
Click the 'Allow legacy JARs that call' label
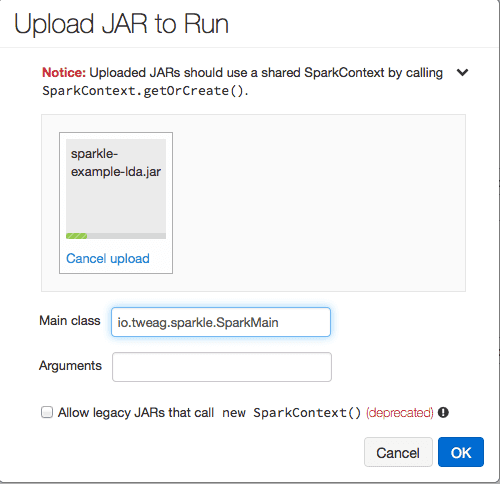pyautogui.click(x=136, y=413)
